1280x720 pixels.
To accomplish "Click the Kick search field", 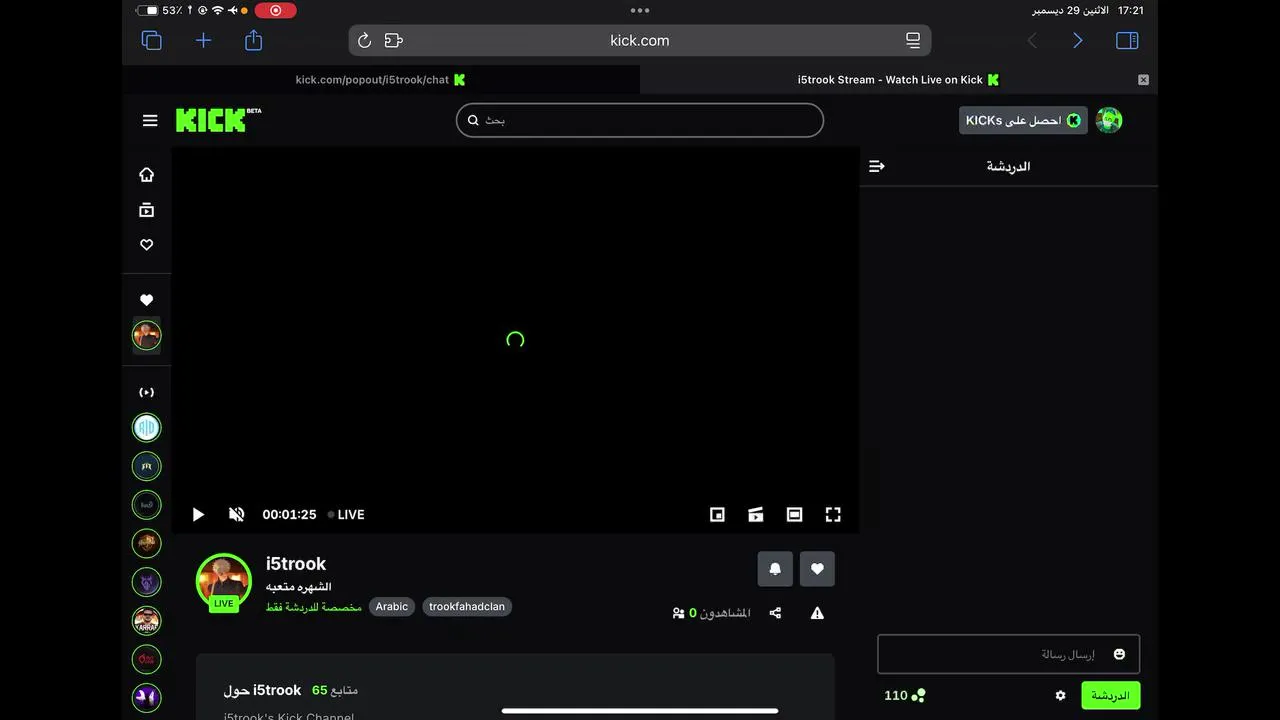I will [x=640, y=120].
